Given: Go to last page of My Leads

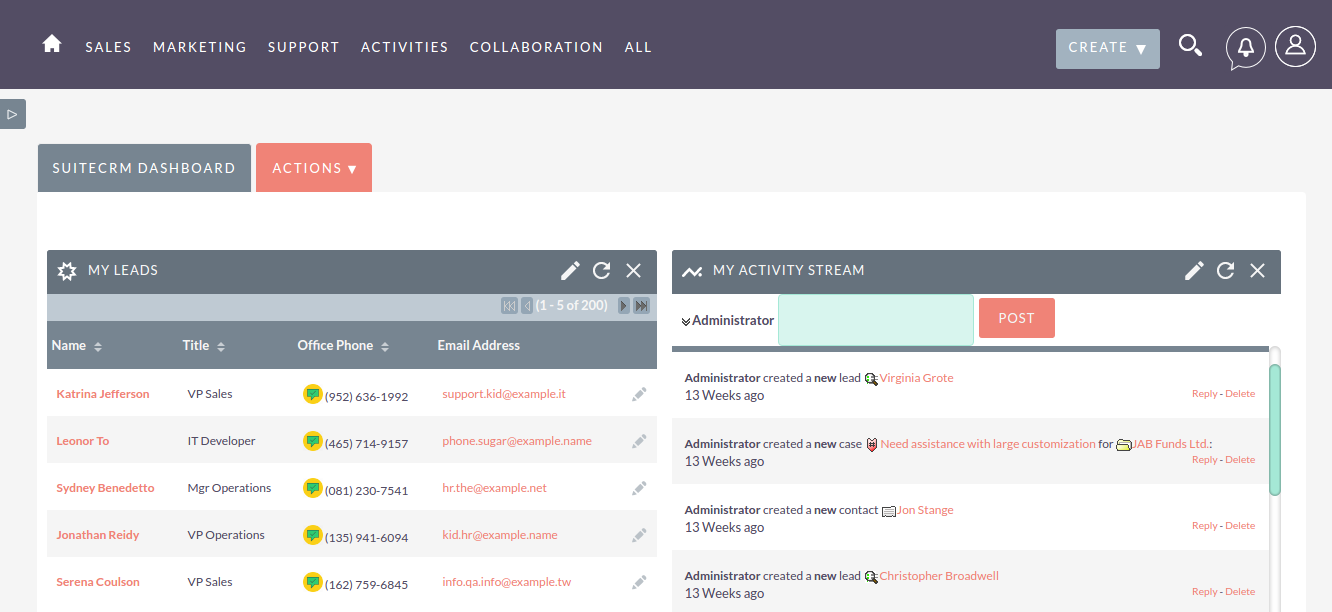Looking at the screenshot, I should (x=642, y=306).
